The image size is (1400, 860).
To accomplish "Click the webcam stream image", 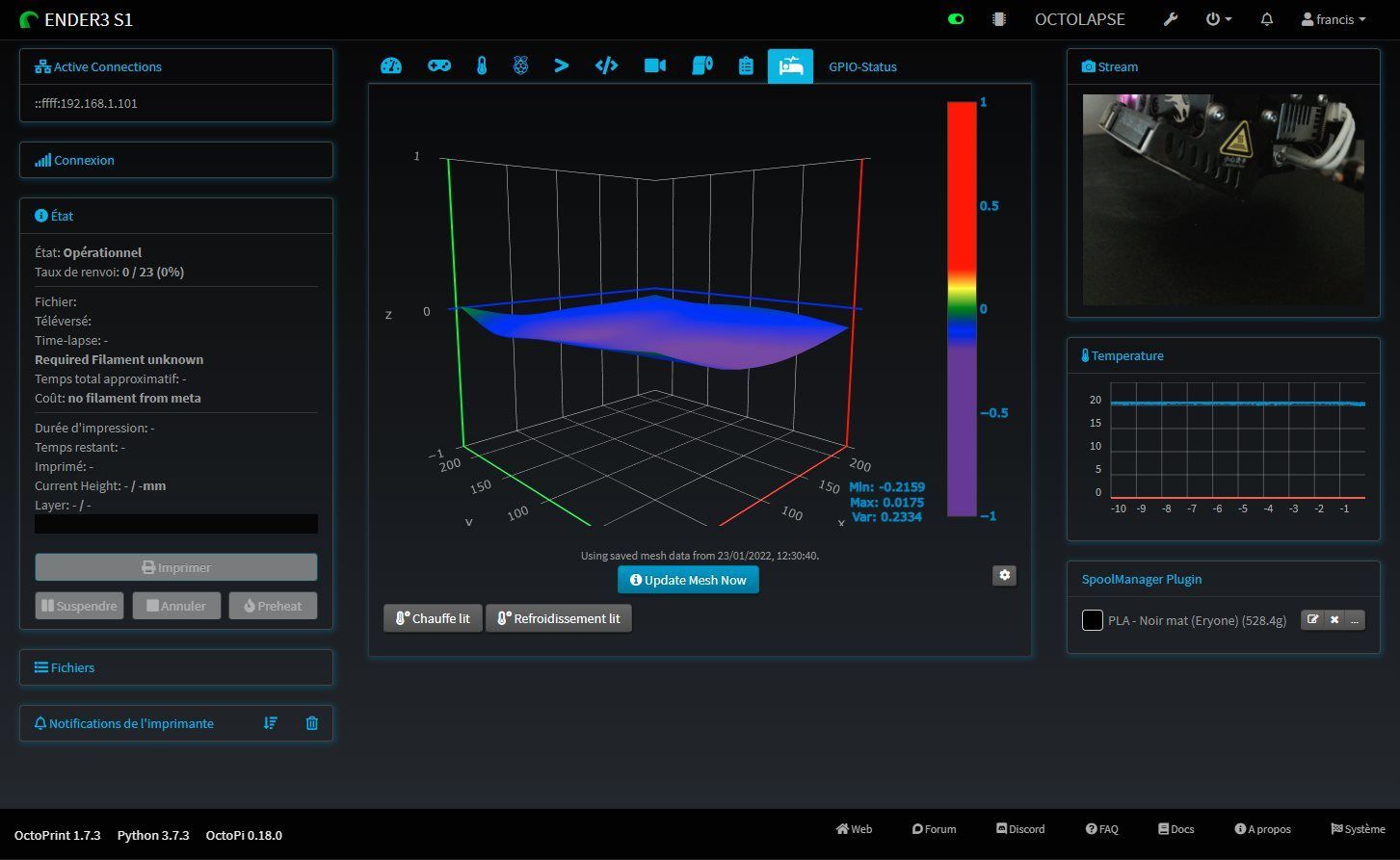I will point(1223,199).
